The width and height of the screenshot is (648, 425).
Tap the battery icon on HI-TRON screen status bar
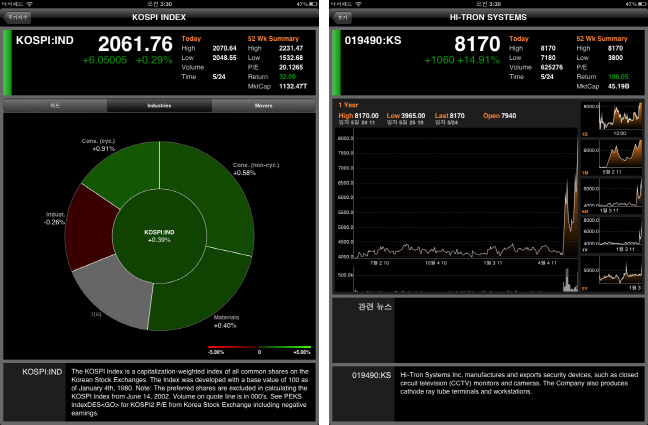tap(642, 4)
